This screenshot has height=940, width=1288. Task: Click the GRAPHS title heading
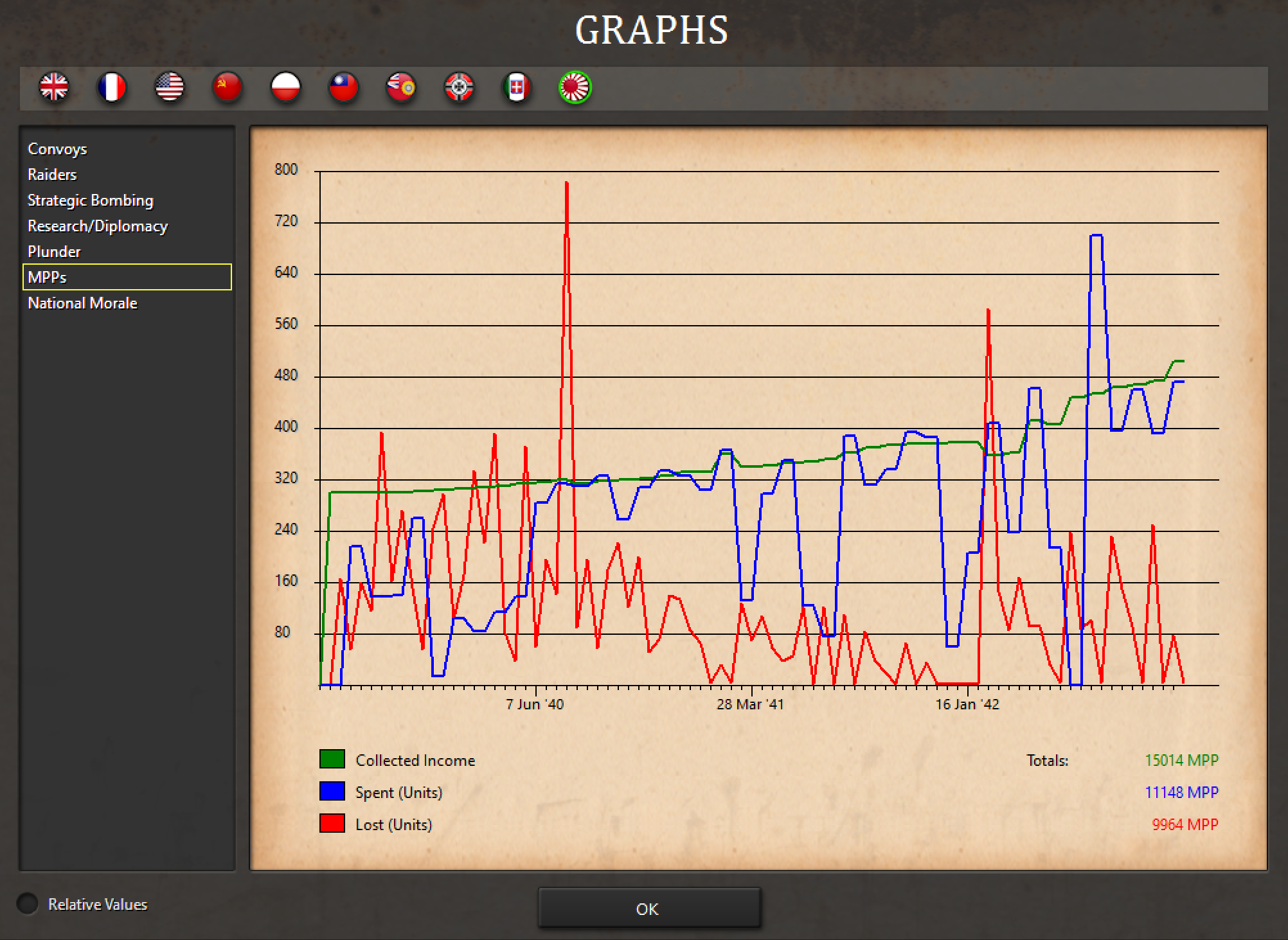[652, 30]
